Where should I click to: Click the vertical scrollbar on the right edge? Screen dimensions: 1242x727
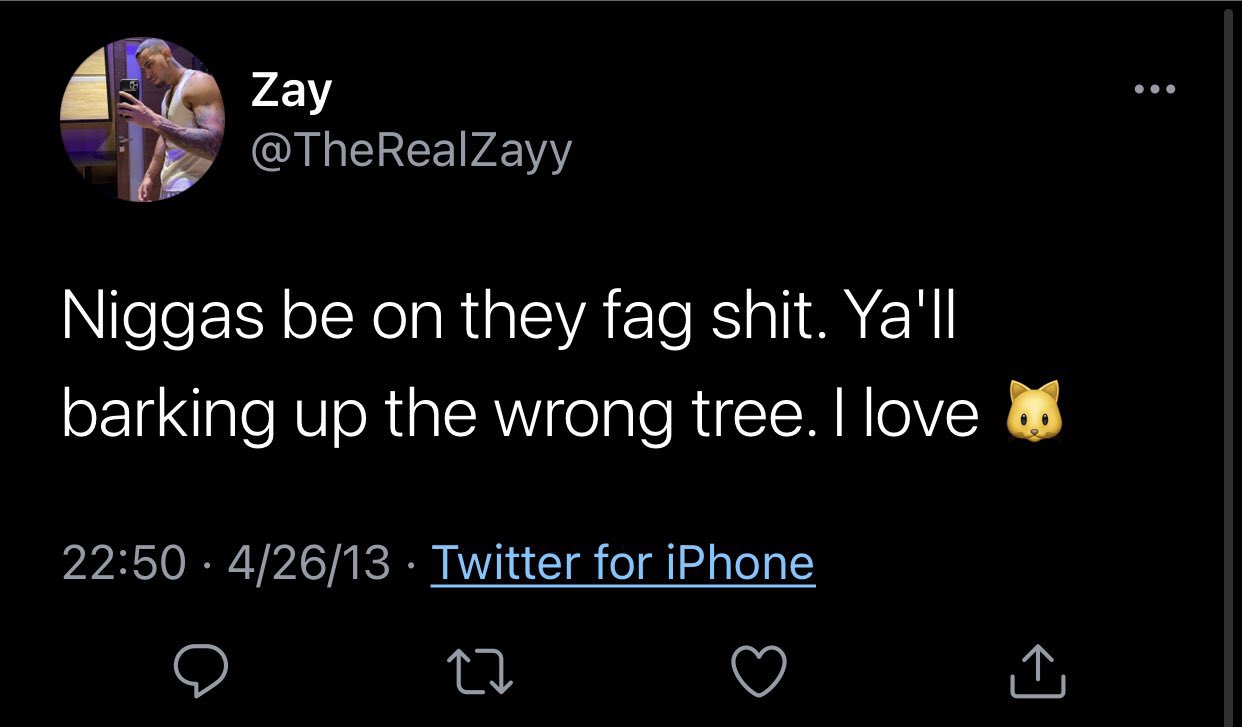pyautogui.click(x=1229, y=360)
